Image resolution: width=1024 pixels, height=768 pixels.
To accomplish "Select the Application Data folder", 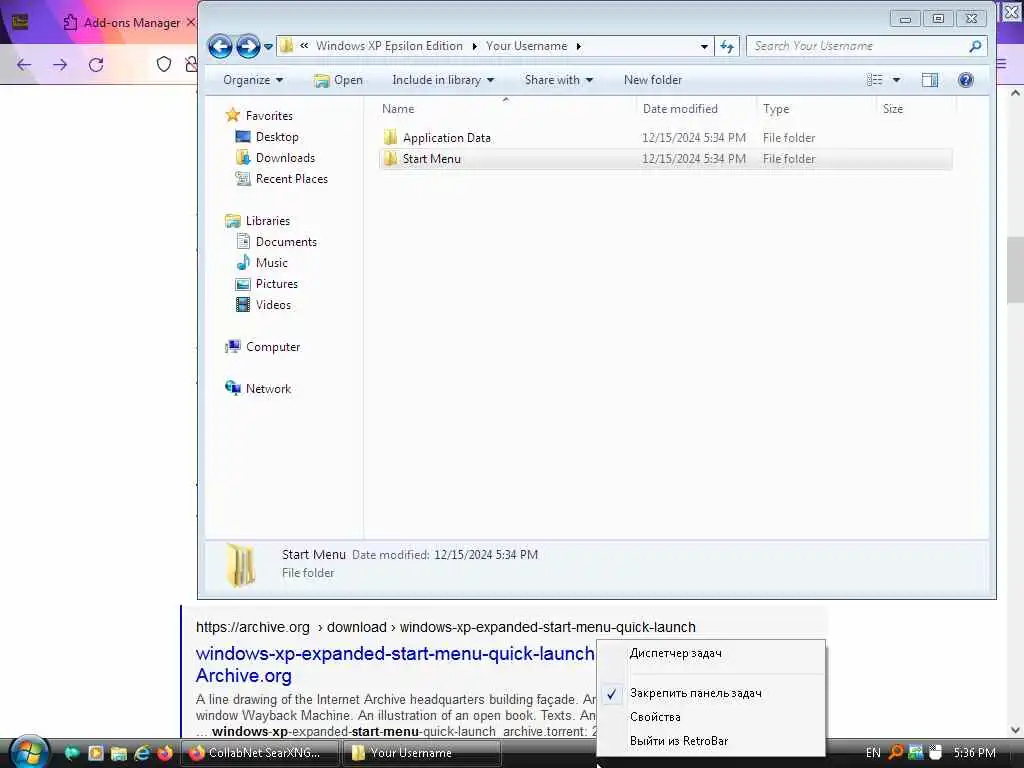I will tap(665, 138).
